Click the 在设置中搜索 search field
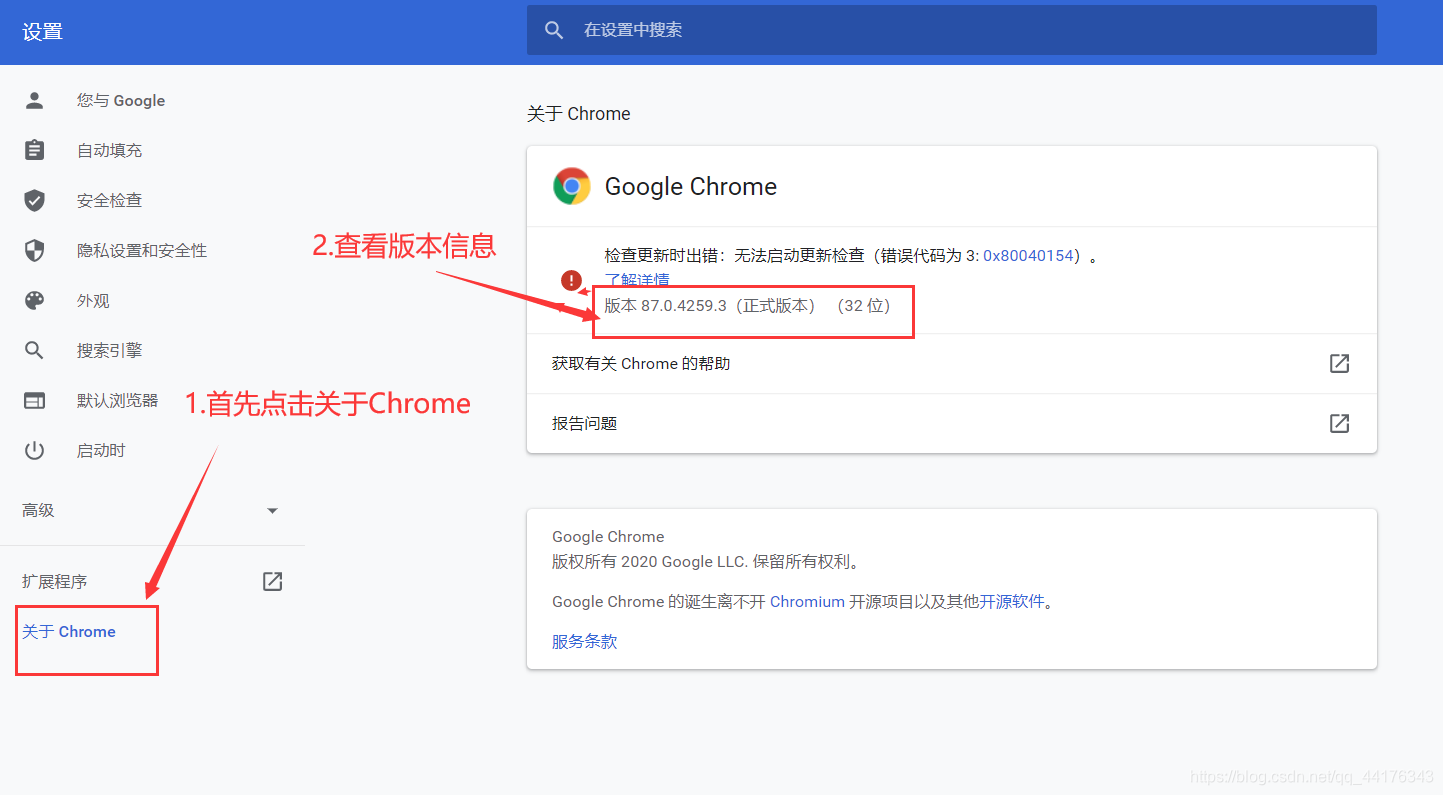The width and height of the screenshot is (1443, 795). [x=951, y=30]
